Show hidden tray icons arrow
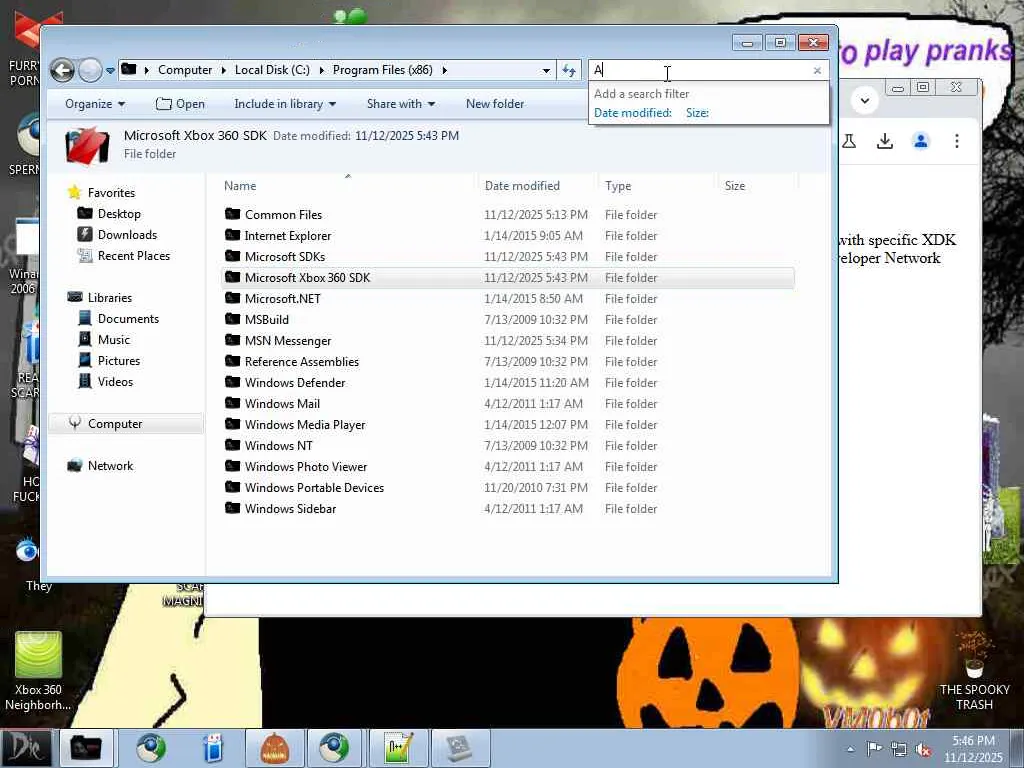Screen dimensions: 1024x768 tap(850, 749)
